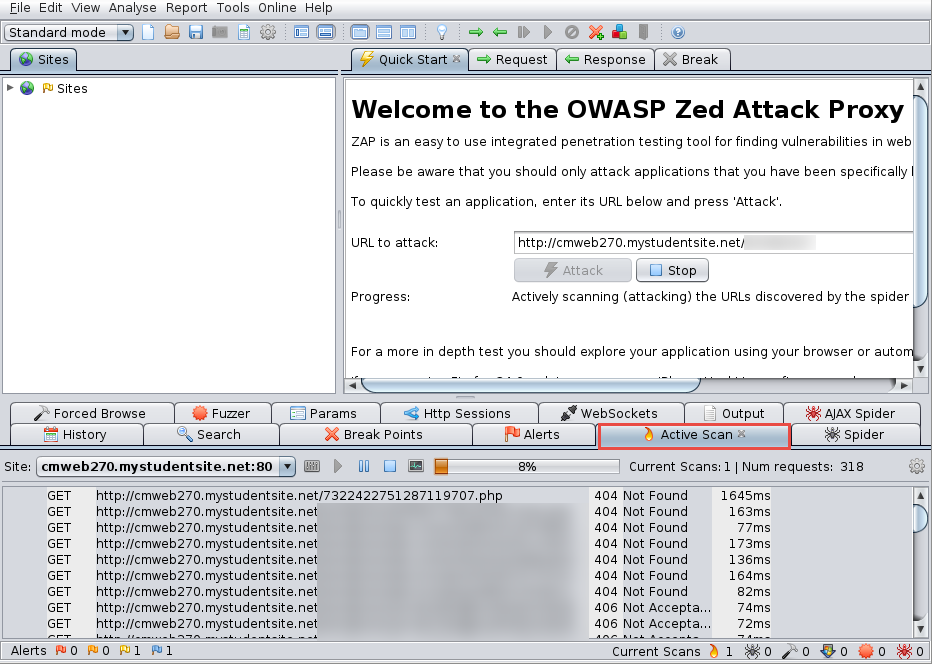Click inside the URL to attack field
This screenshot has width=932, height=664.
(713, 243)
